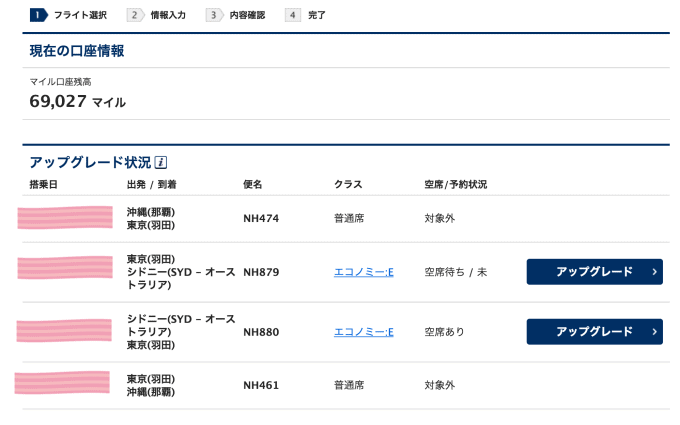
Task: Open エコノミー:E link in NH880 row
Action: (363, 332)
